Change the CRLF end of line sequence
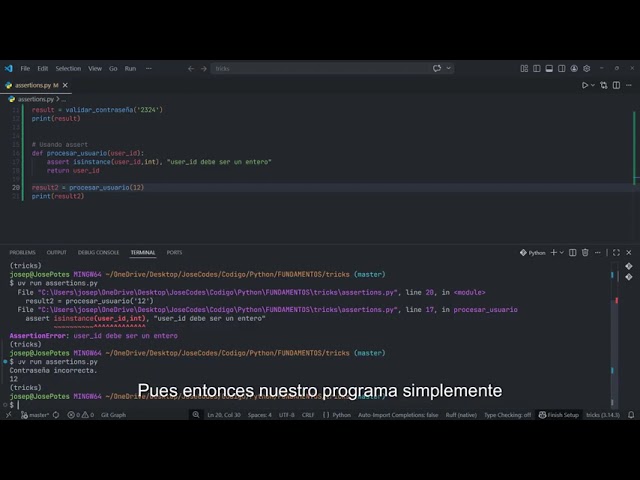Screen dimensions: 640x480 point(308,415)
